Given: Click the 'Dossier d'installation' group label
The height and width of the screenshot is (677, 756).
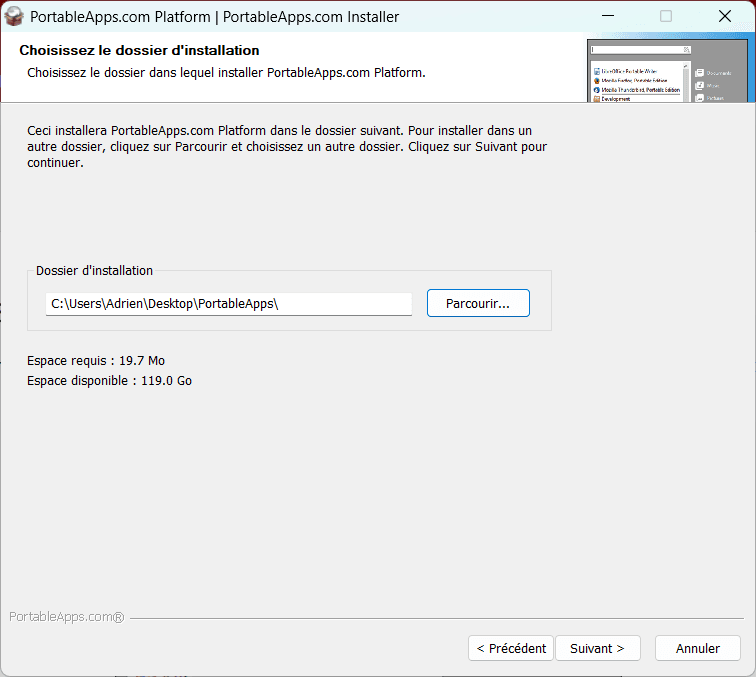Looking at the screenshot, I should pyautogui.click(x=94, y=271).
